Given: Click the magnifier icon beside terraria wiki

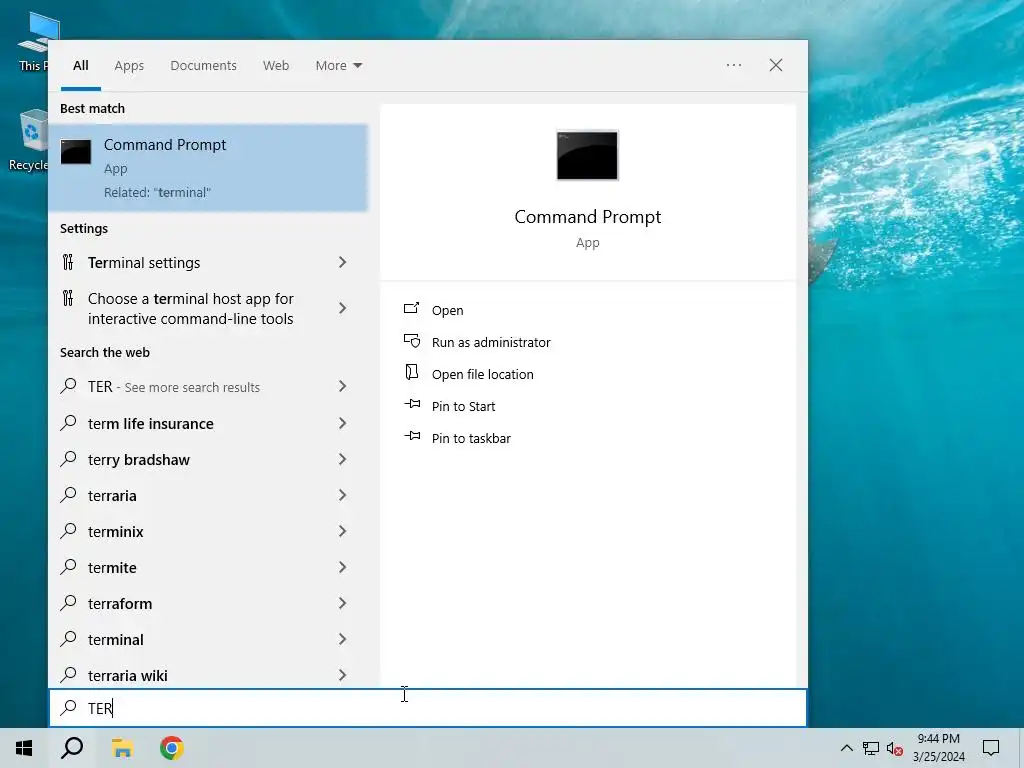Looking at the screenshot, I should [x=68, y=675].
